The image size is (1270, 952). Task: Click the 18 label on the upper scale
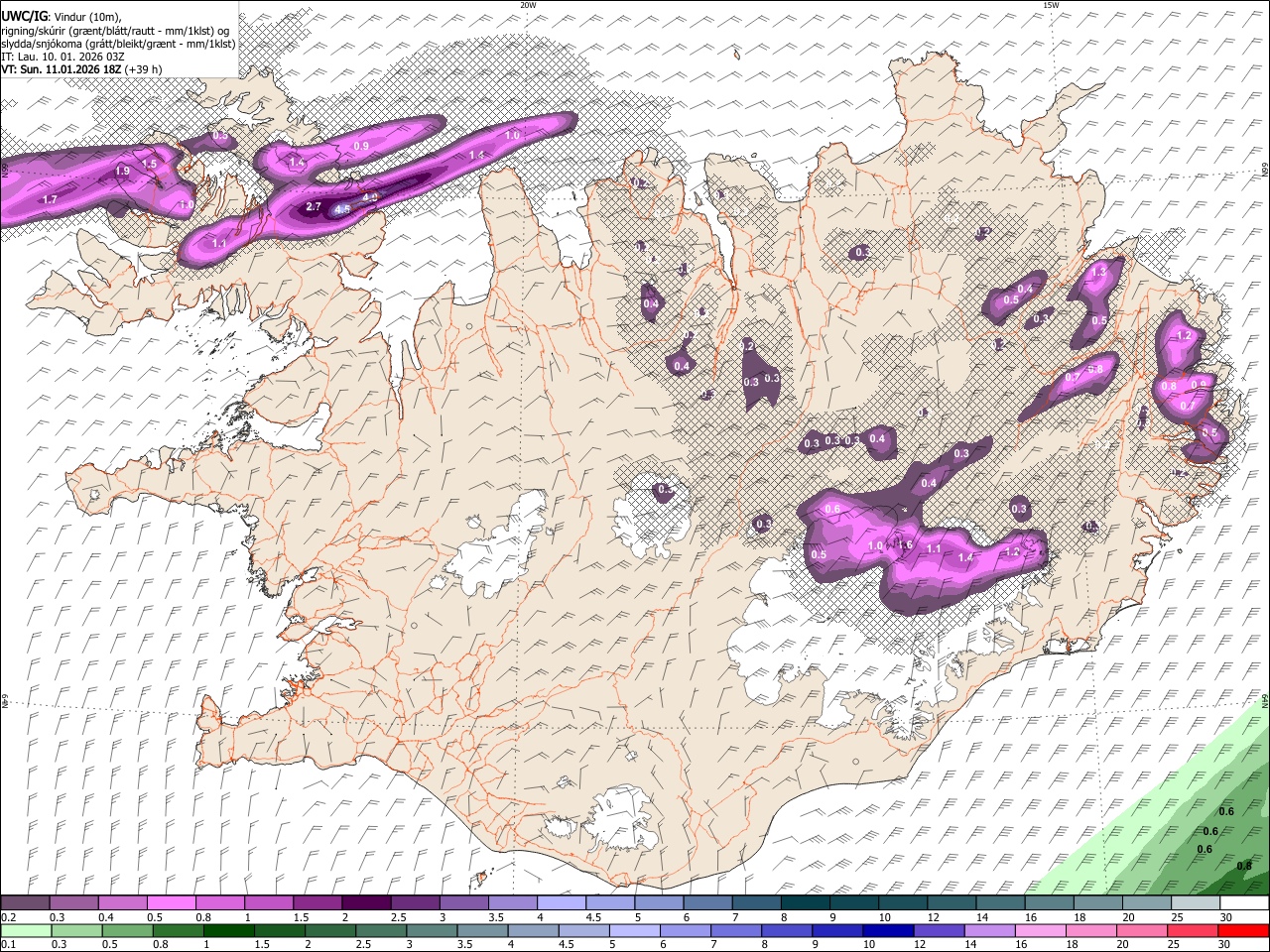1079,917
